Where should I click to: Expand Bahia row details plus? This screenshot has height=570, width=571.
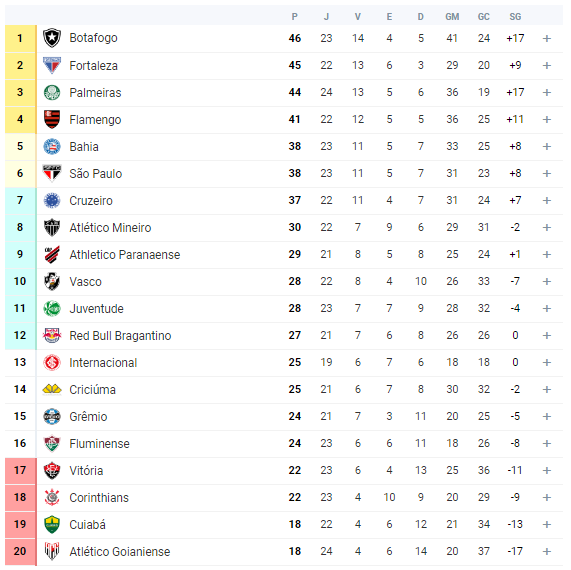(x=547, y=146)
